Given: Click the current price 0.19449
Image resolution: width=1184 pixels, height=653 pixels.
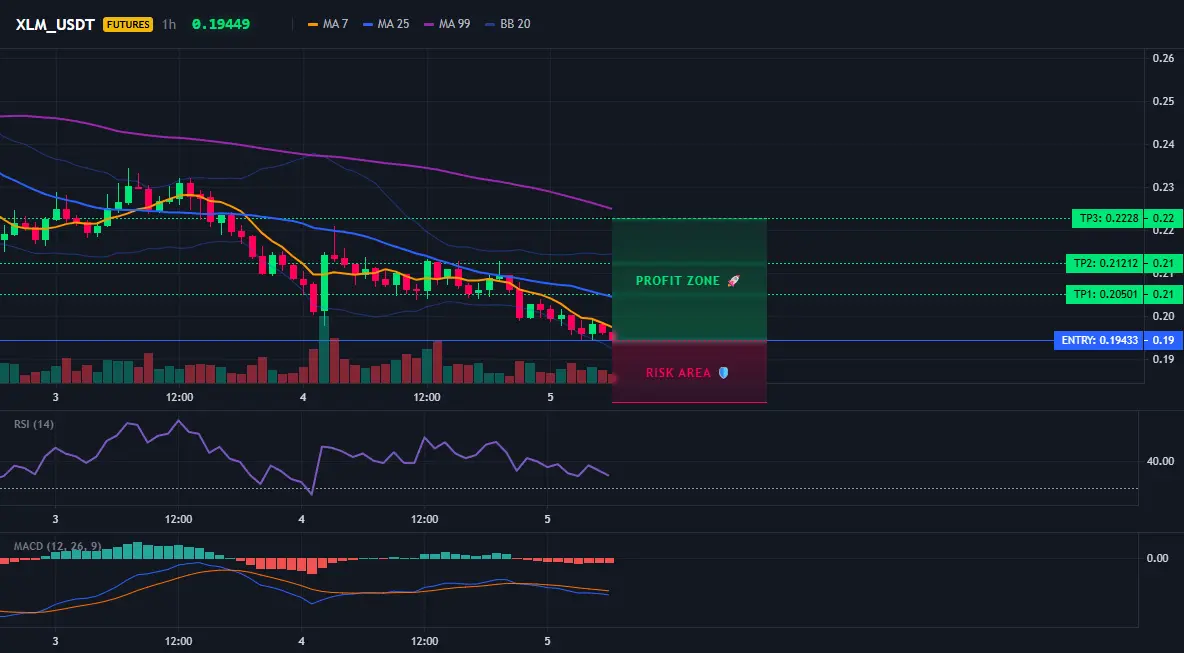Looking at the screenshot, I should click(220, 24).
